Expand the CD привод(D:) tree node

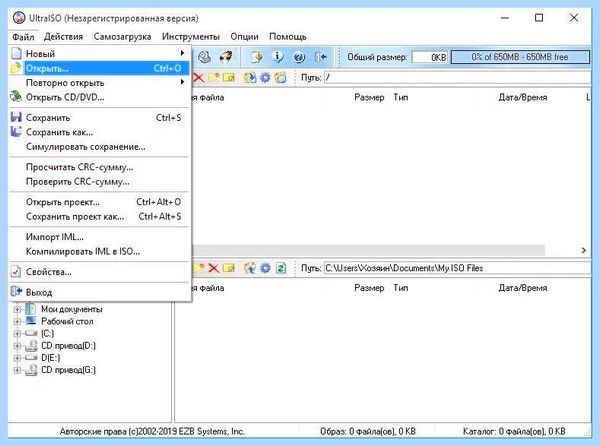[17, 346]
